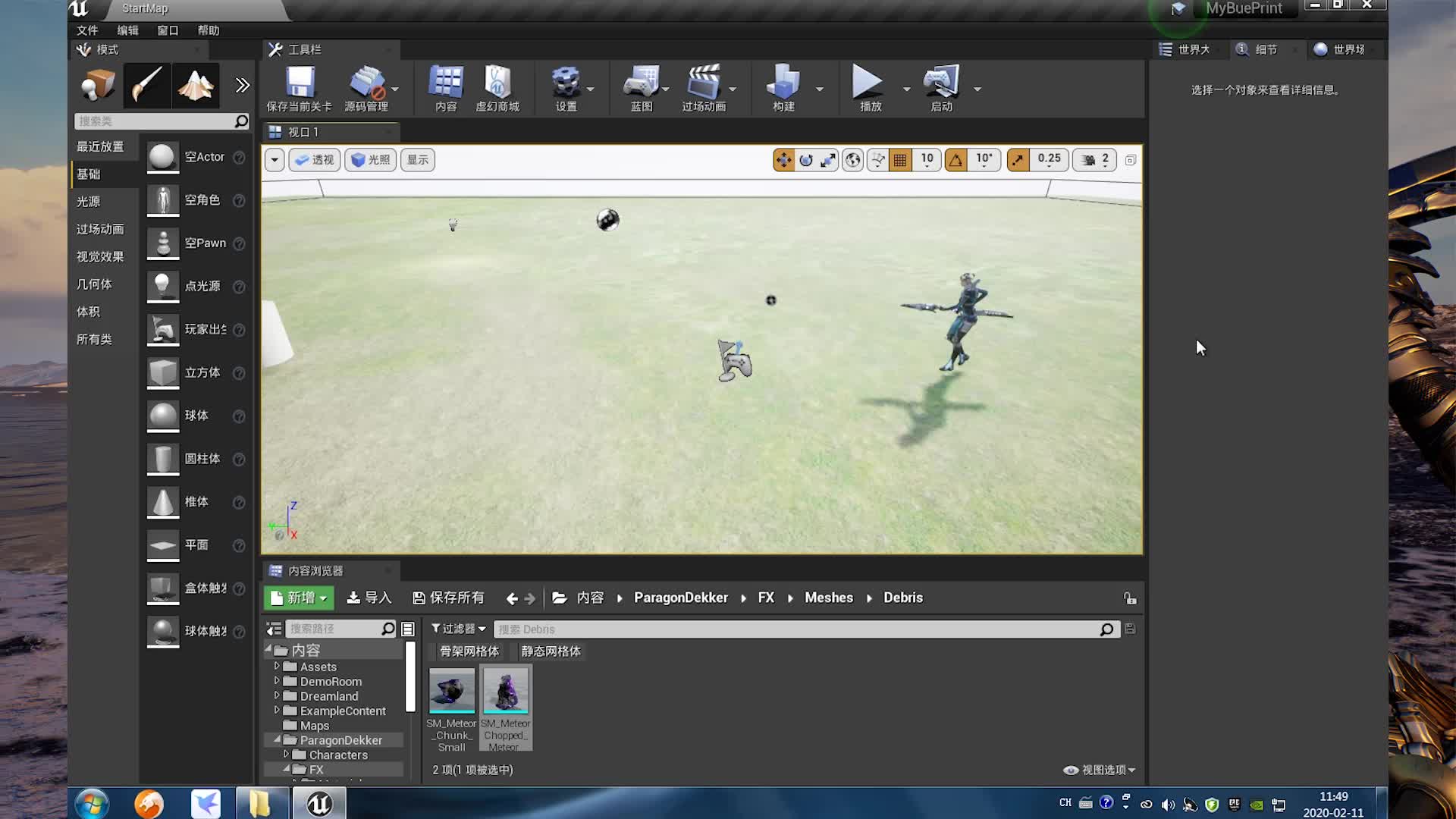Switch to the 细节 details tab

click(x=1266, y=49)
